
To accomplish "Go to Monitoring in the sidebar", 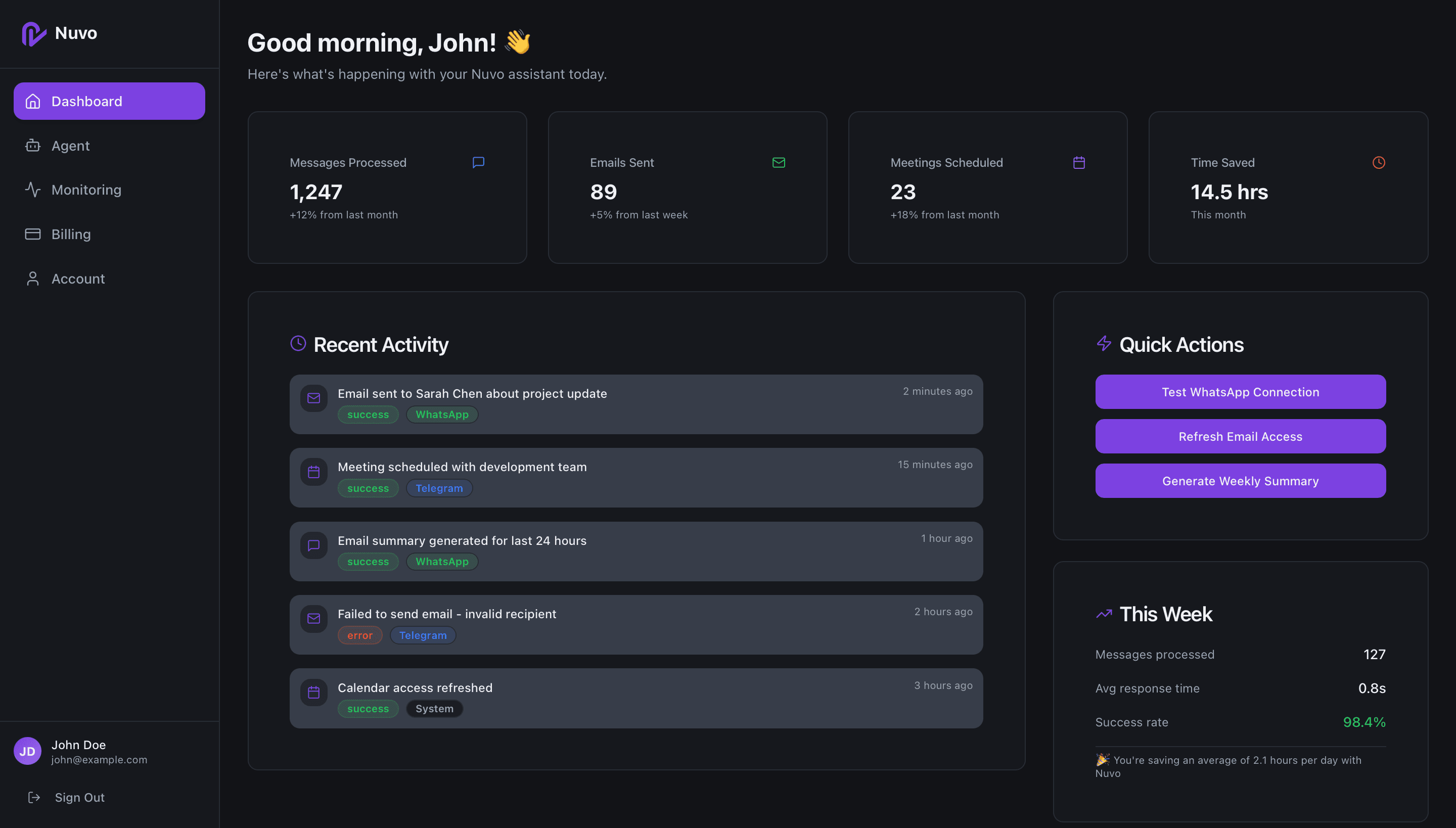I will [x=86, y=190].
